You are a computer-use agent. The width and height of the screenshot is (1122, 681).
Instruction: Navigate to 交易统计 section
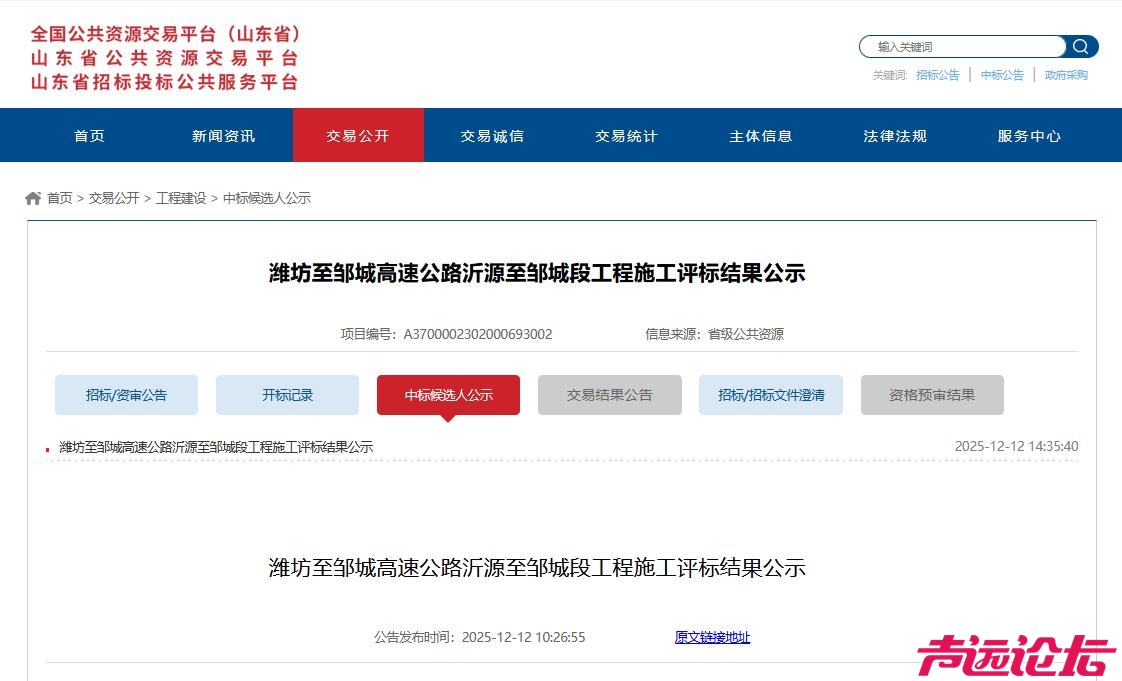coord(627,136)
